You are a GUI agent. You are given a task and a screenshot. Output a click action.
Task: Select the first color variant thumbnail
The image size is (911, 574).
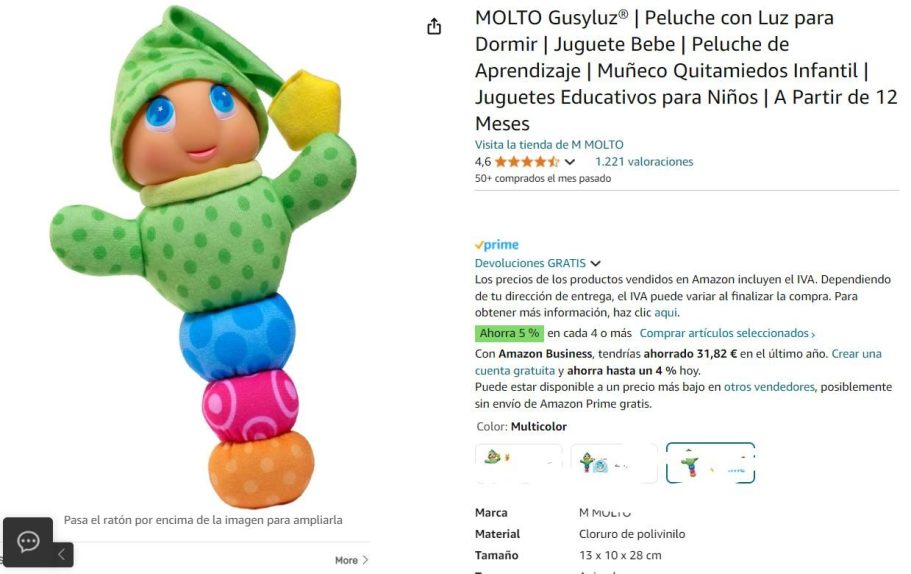point(518,463)
